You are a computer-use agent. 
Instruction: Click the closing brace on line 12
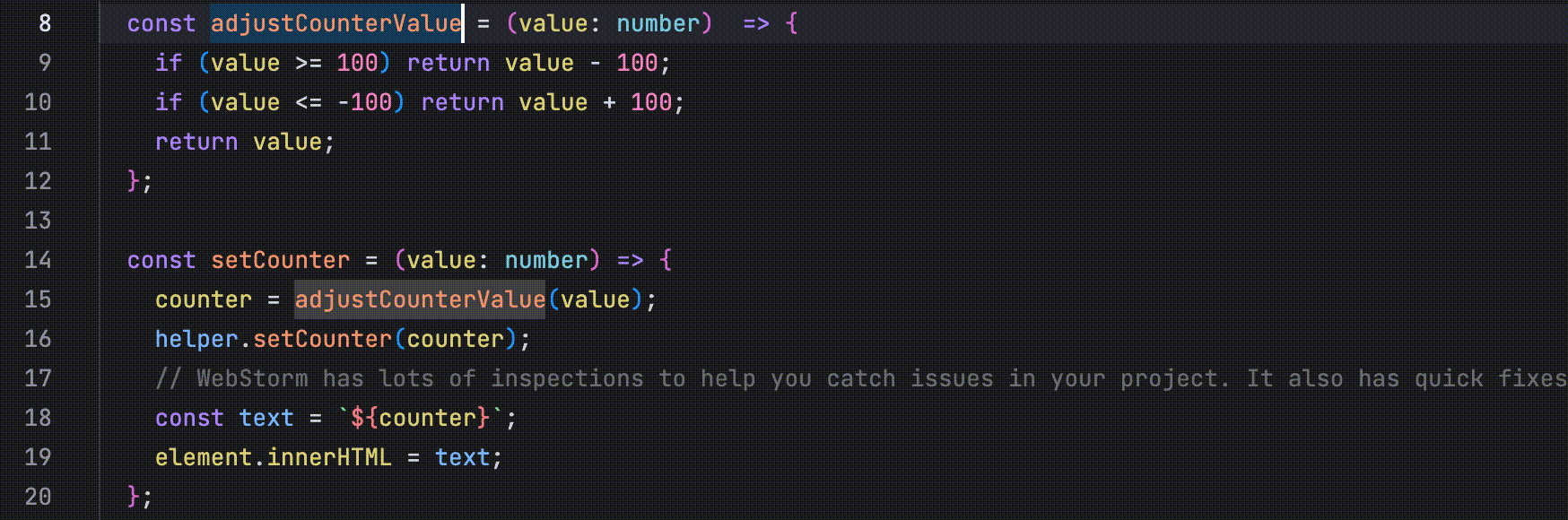click(x=134, y=181)
